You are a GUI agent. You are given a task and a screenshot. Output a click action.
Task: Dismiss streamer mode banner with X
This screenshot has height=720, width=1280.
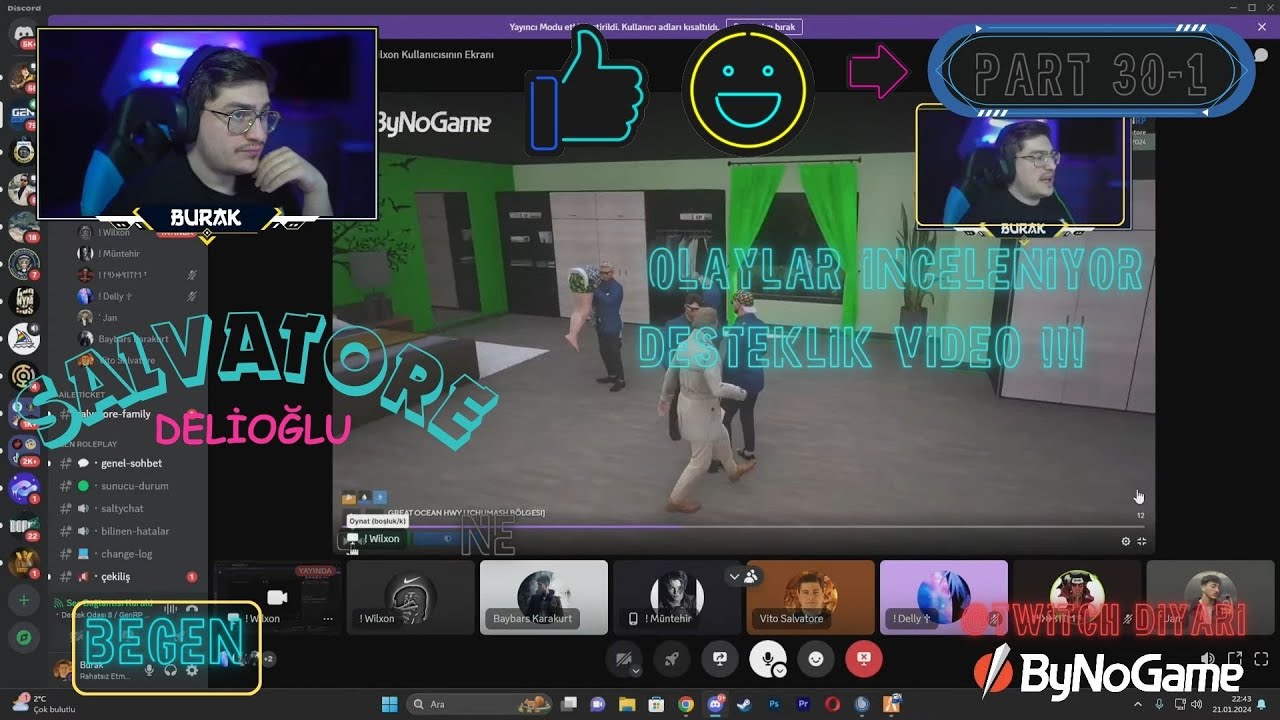(1261, 27)
